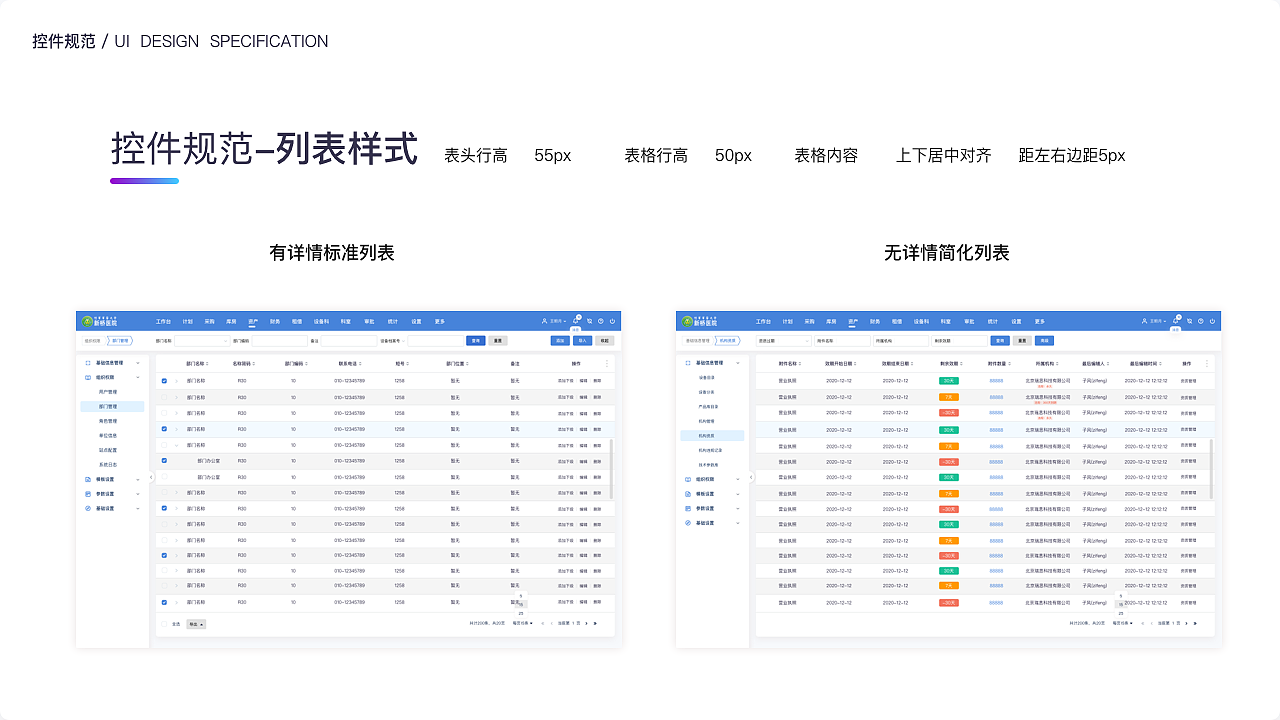Go to next page in simplified list pagination
Viewport: 1280px width, 720px height.
pos(1185,623)
